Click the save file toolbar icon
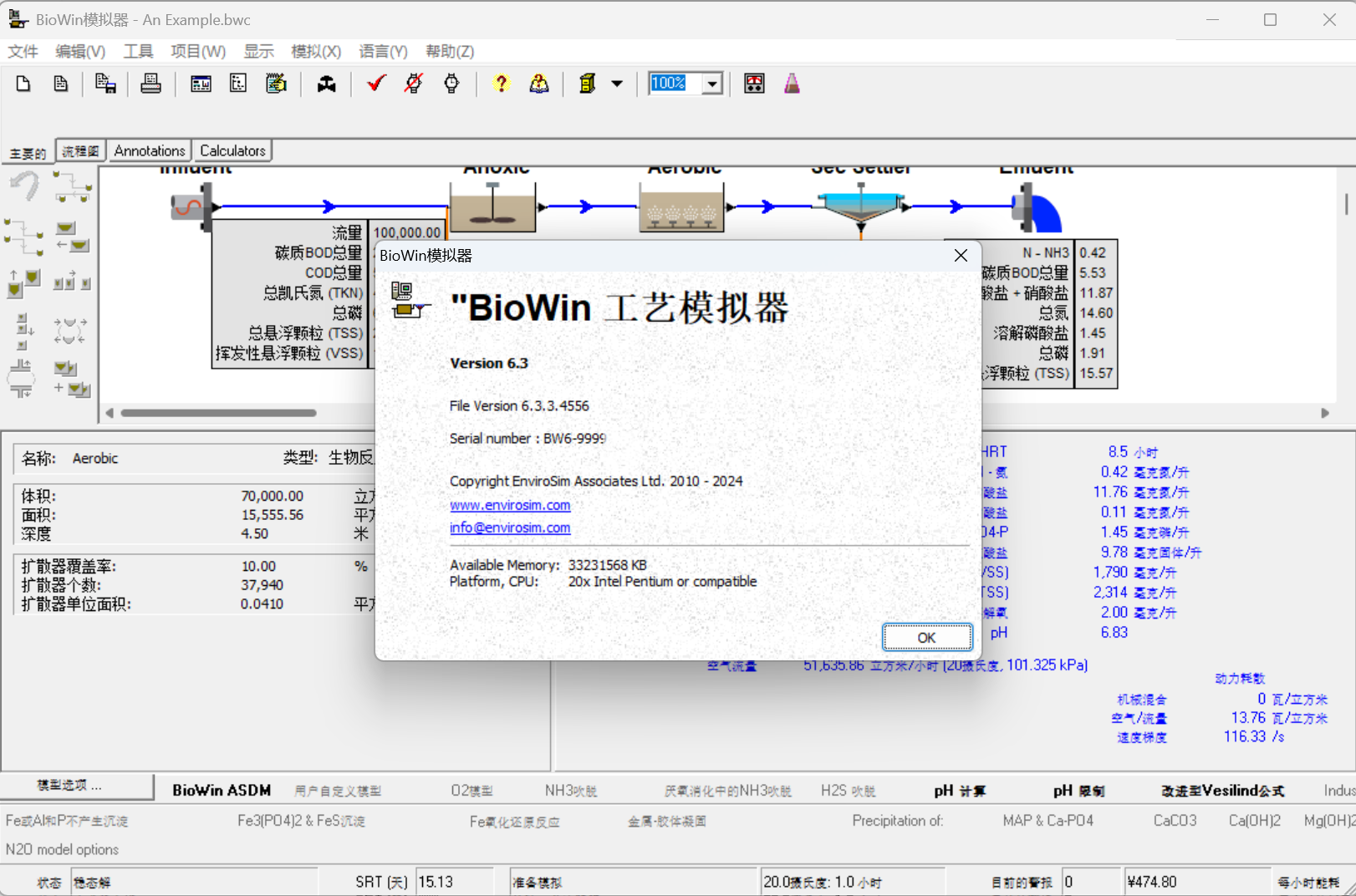The width and height of the screenshot is (1356, 896). [105, 84]
